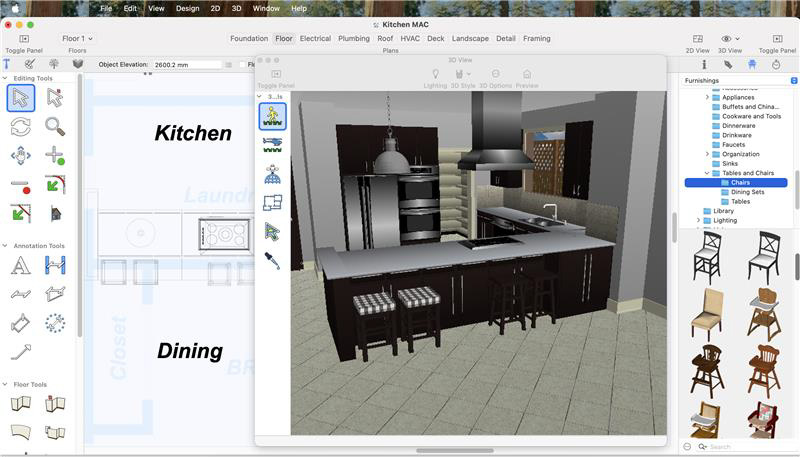Expand the Lighting folder in library
The image size is (800, 457).
698,220
